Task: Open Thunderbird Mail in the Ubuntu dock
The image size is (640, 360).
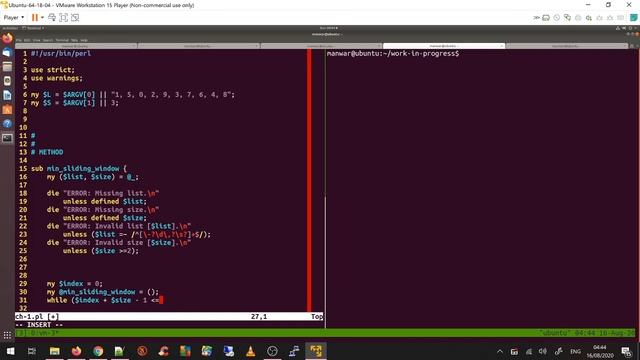Action: [x=7, y=53]
